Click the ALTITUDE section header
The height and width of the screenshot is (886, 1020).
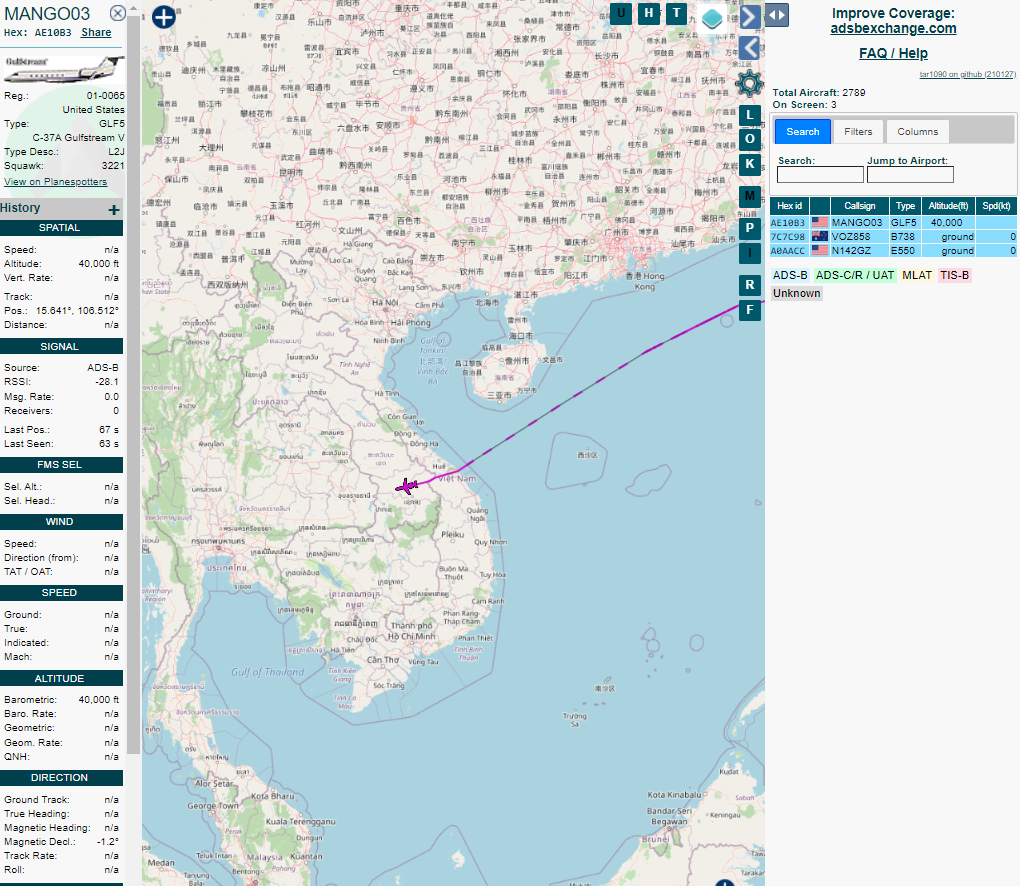pos(61,678)
